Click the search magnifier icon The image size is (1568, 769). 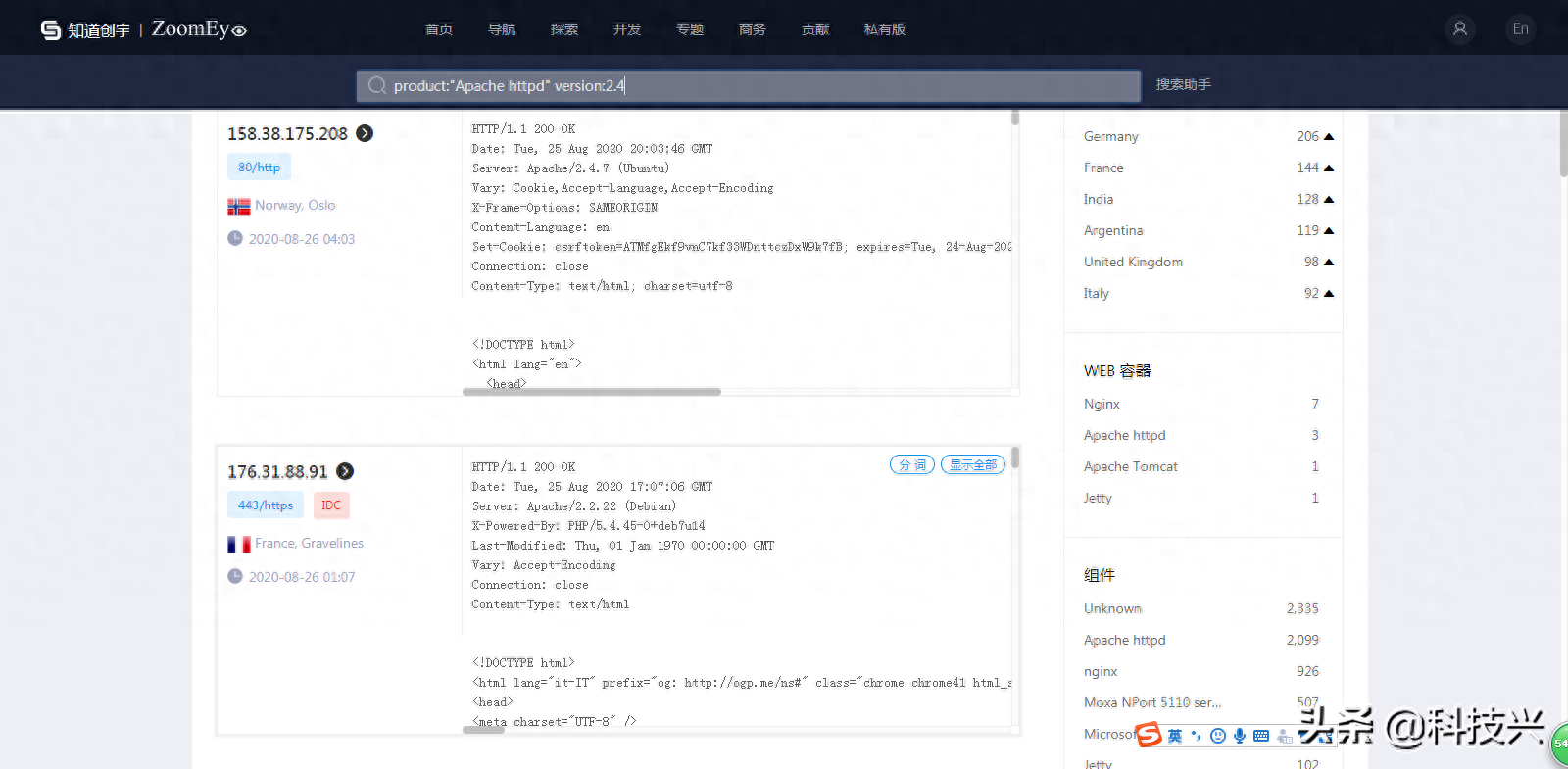376,86
